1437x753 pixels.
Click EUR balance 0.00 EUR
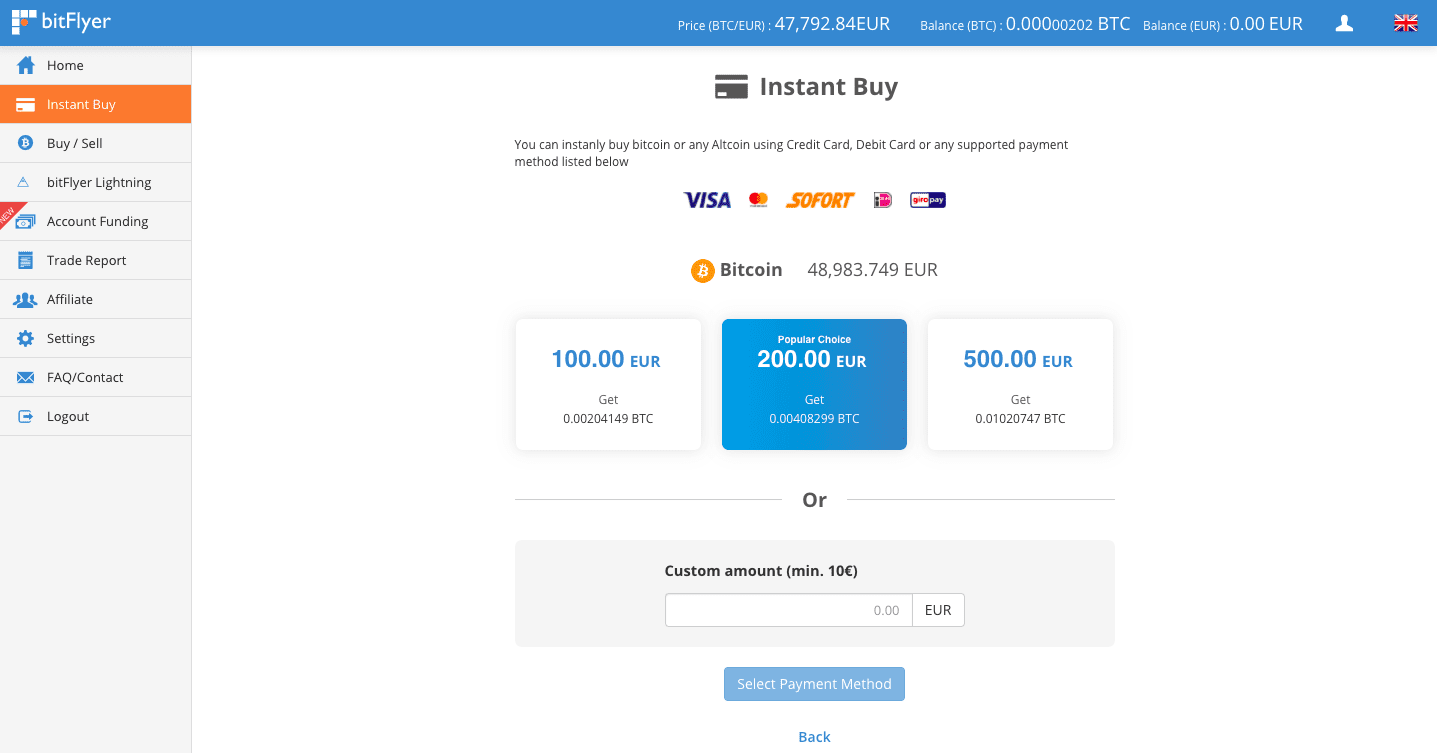pyautogui.click(x=1266, y=24)
